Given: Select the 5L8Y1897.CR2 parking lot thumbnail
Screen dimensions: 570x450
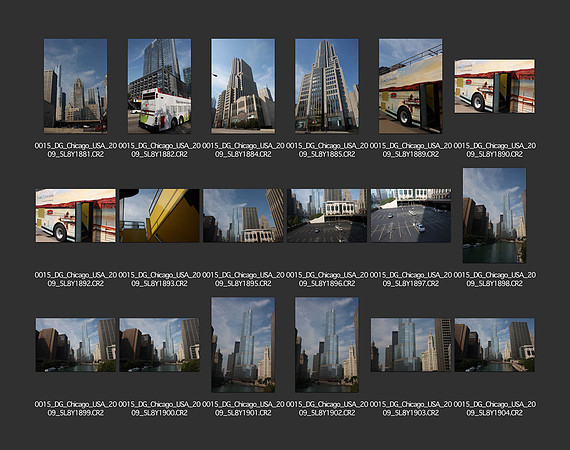Looking at the screenshot, I should (x=411, y=216).
